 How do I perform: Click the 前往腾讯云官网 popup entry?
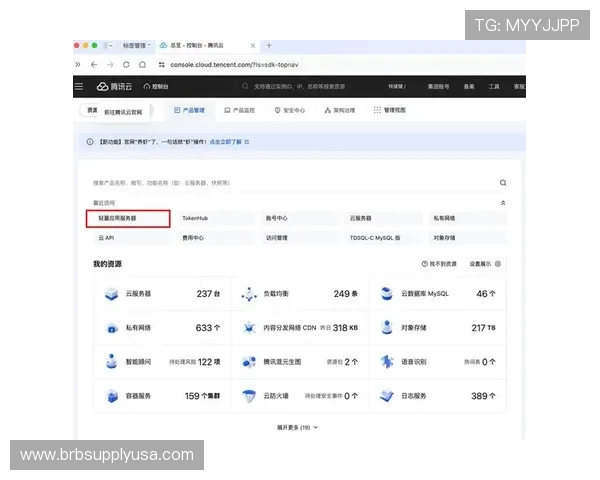point(123,112)
